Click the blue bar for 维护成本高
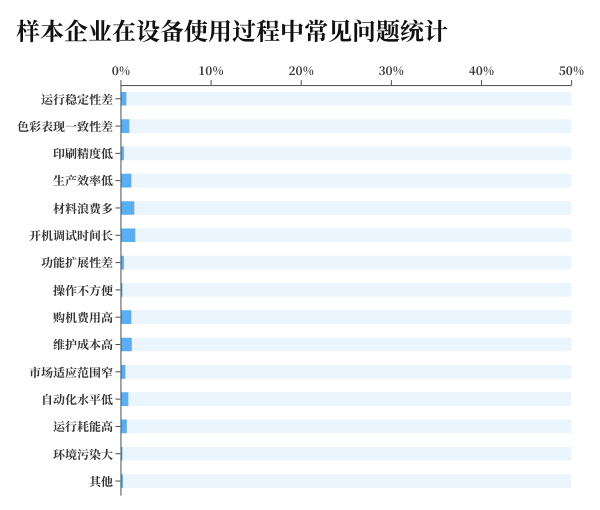This screenshot has width=600, height=510. click(127, 344)
